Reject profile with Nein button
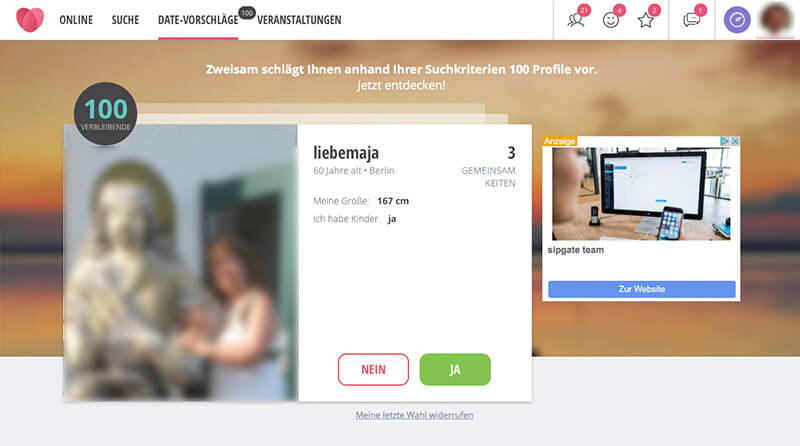The height and width of the screenshot is (446, 800). pos(373,369)
